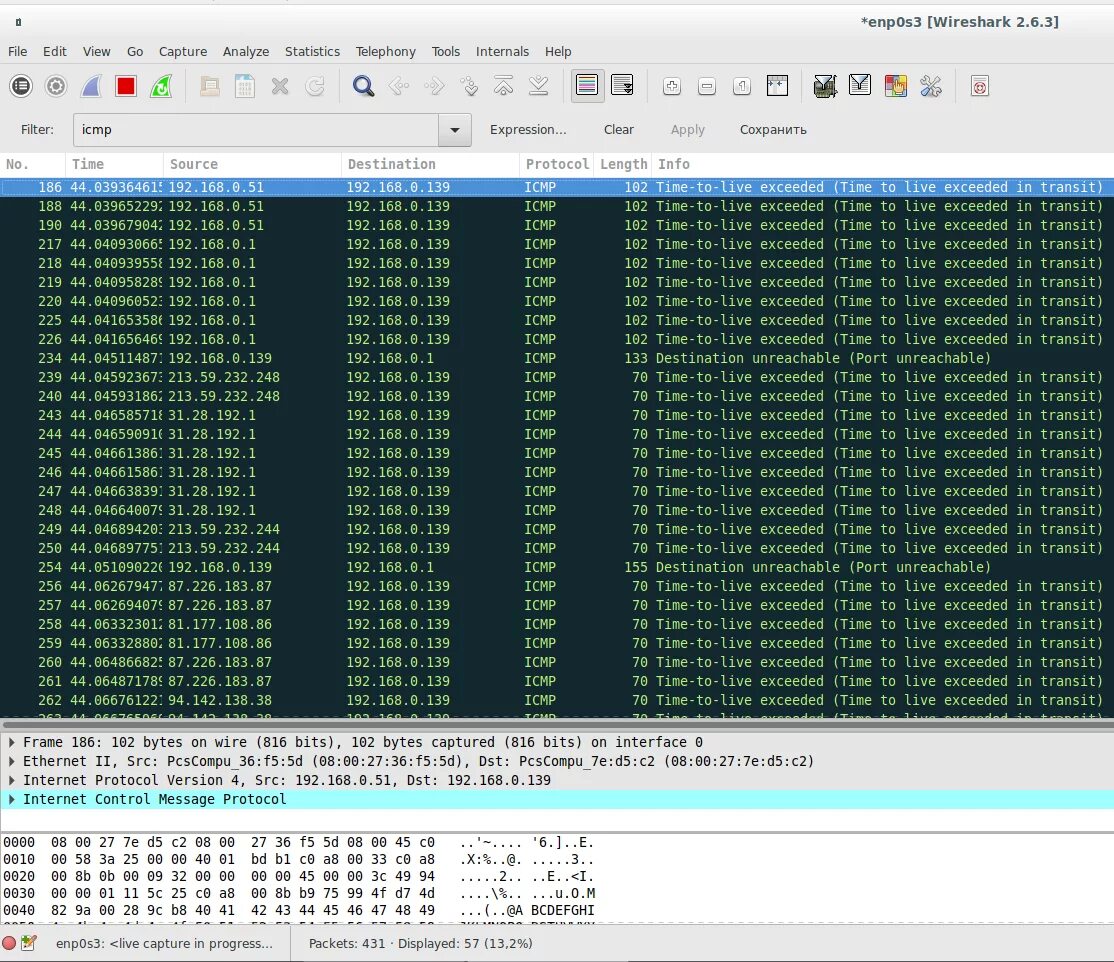Edit capture filters funnel icon
1114x962 pixels.
[825, 87]
